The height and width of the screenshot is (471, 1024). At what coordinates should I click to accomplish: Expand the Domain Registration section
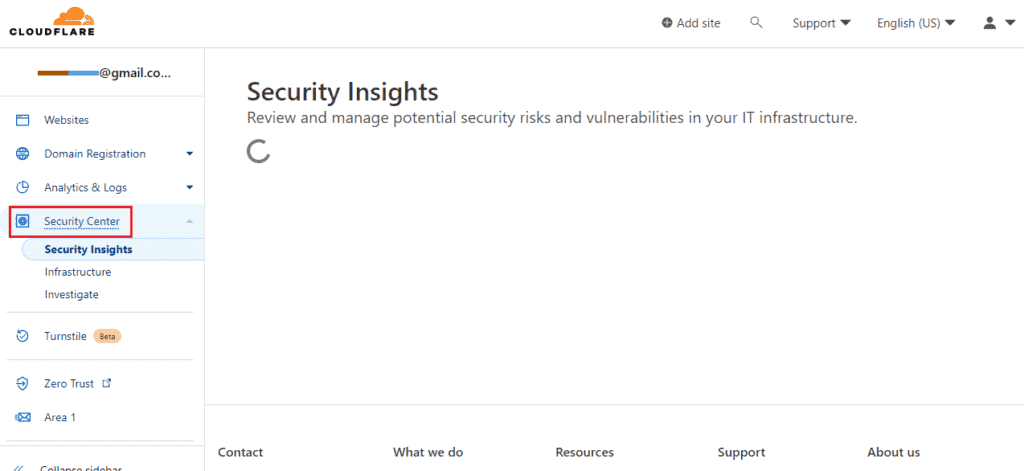tap(189, 154)
